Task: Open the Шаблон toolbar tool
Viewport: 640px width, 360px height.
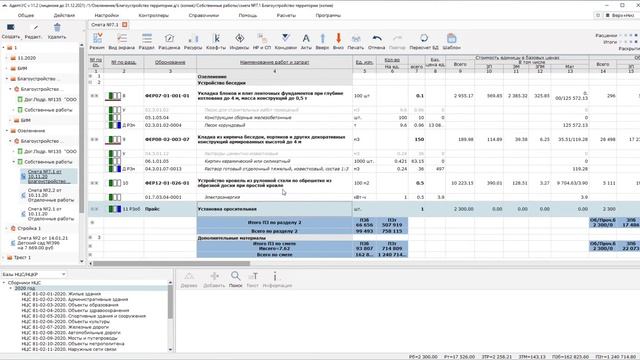Action: coord(451,38)
